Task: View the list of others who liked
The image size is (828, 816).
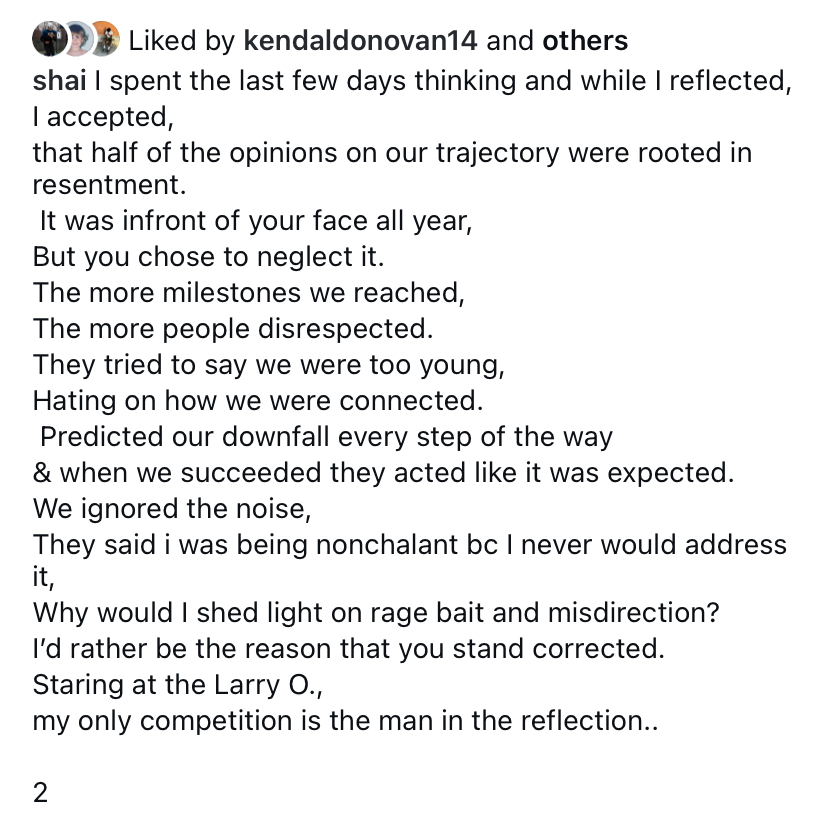Action: (x=585, y=41)
